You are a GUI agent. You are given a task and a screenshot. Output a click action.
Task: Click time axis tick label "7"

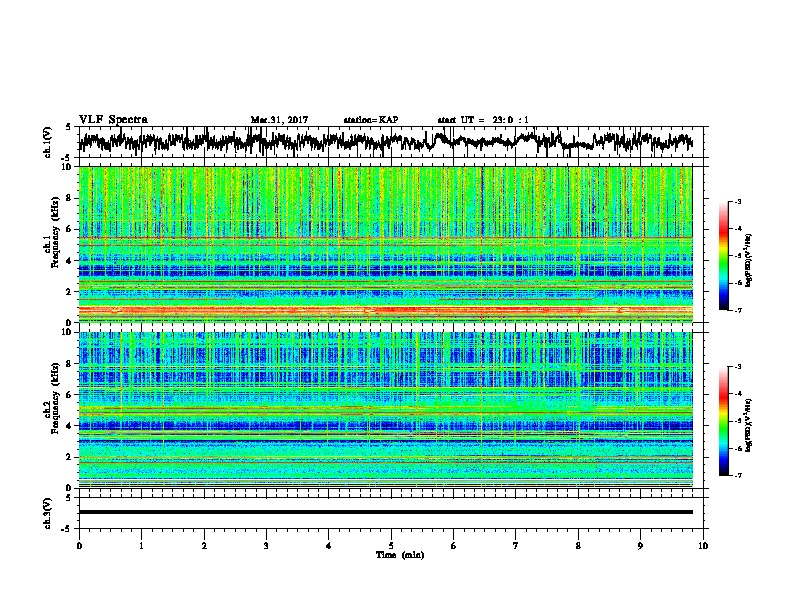(x=516, y=546)
